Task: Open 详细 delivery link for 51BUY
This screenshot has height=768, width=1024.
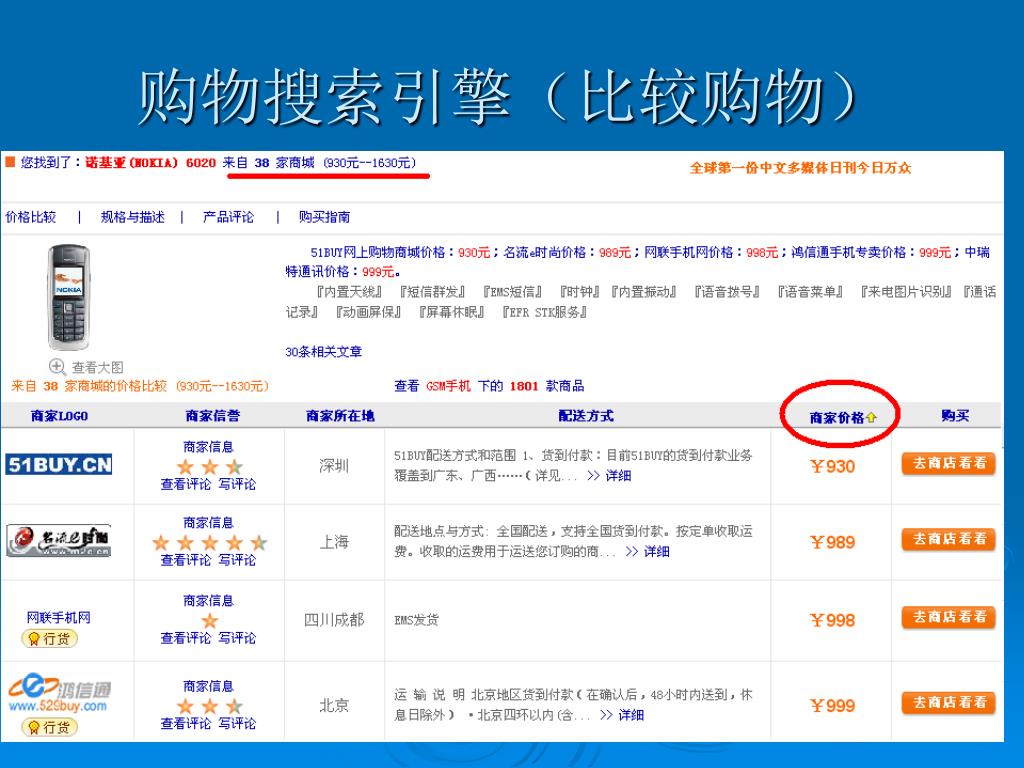Action: (618, 475)
